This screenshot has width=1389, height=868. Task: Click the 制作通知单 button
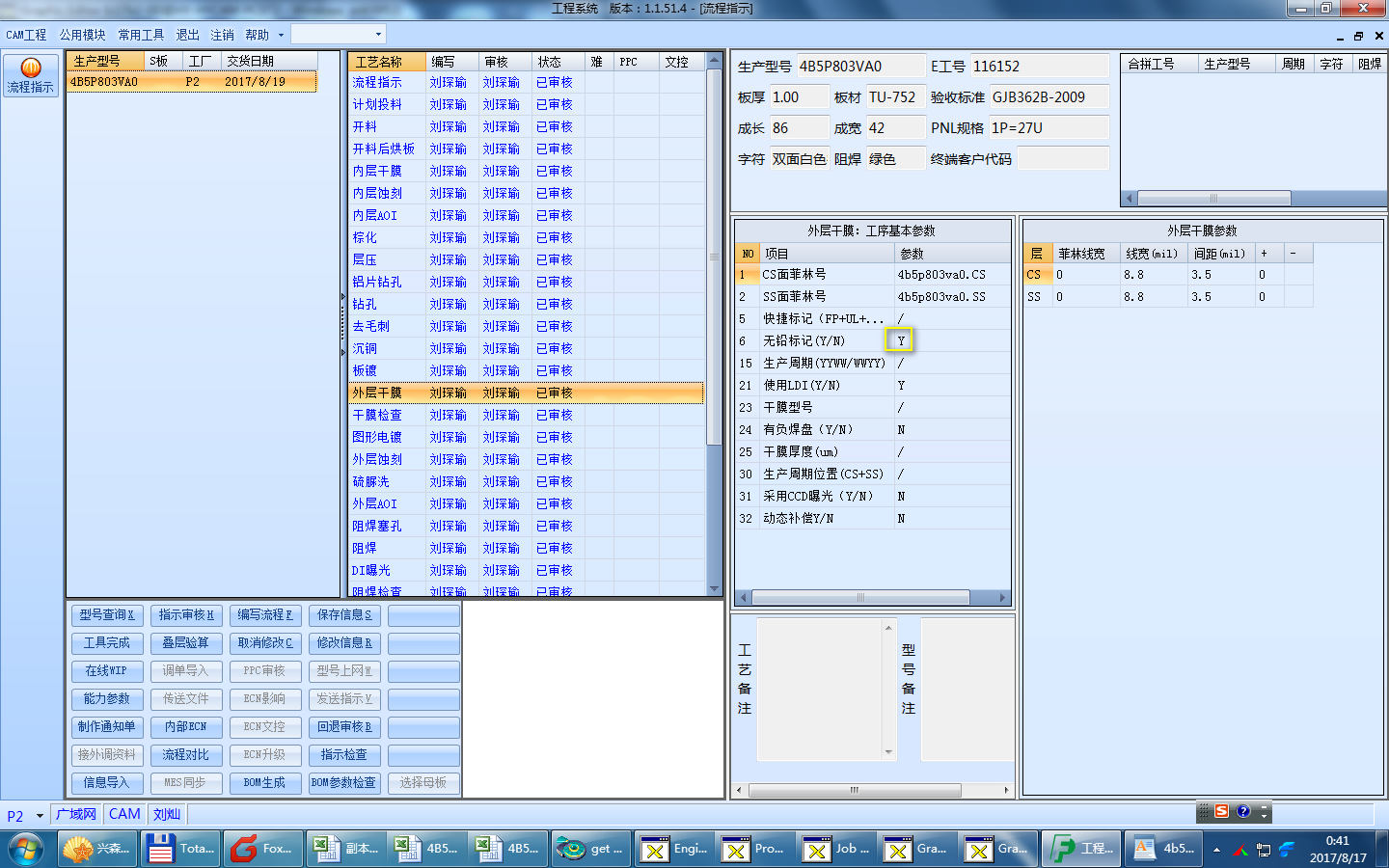coord(107,727)
